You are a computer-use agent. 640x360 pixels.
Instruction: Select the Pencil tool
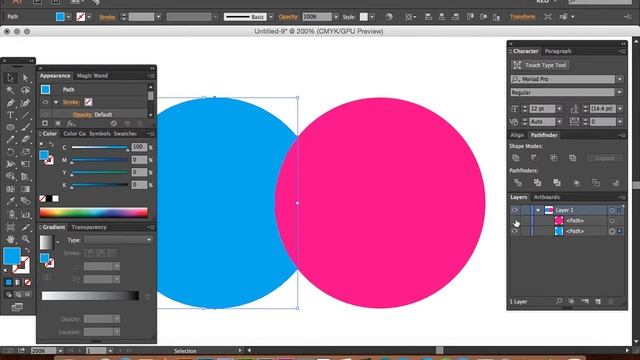10,140
